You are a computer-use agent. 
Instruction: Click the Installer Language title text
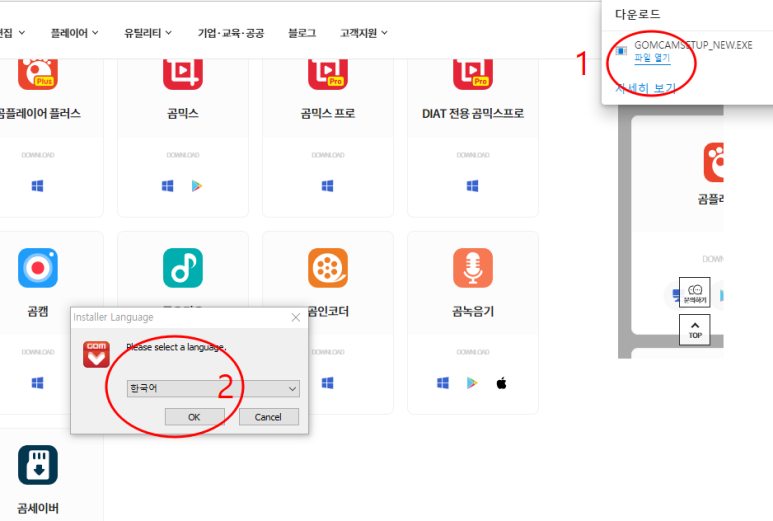pos(113,317)
